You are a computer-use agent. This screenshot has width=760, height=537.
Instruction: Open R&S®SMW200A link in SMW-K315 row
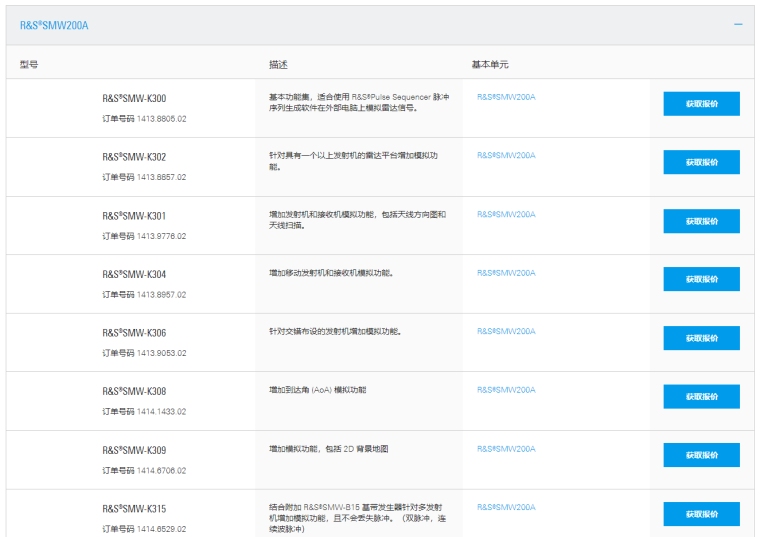pyautogui.click(x=506, y=507)
